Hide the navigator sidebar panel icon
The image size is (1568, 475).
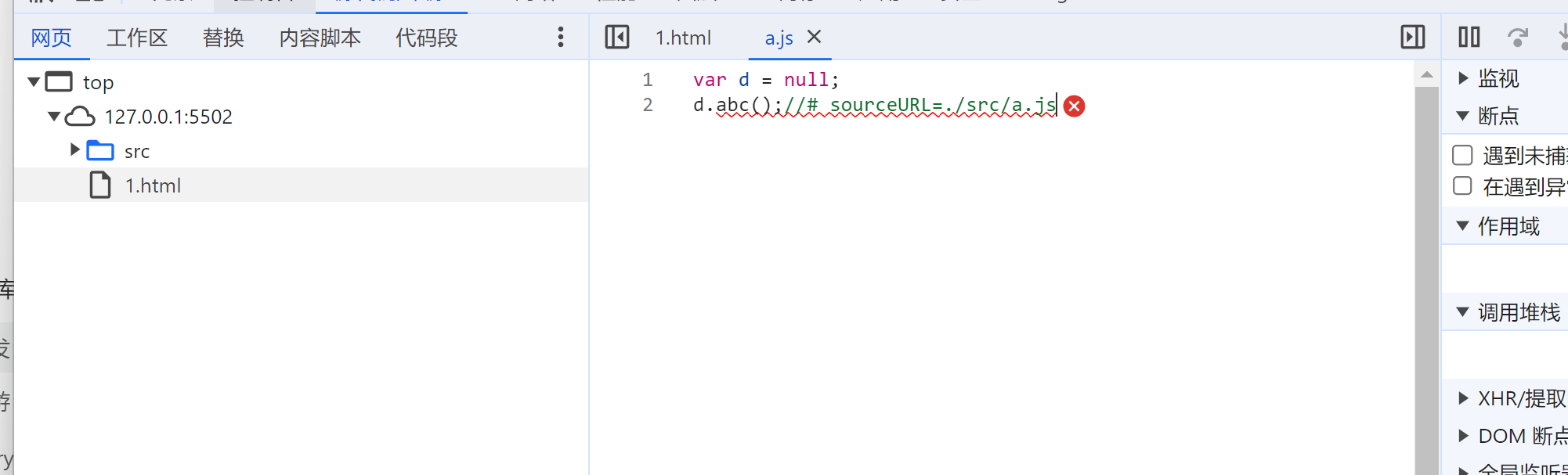tap(617, 37)
